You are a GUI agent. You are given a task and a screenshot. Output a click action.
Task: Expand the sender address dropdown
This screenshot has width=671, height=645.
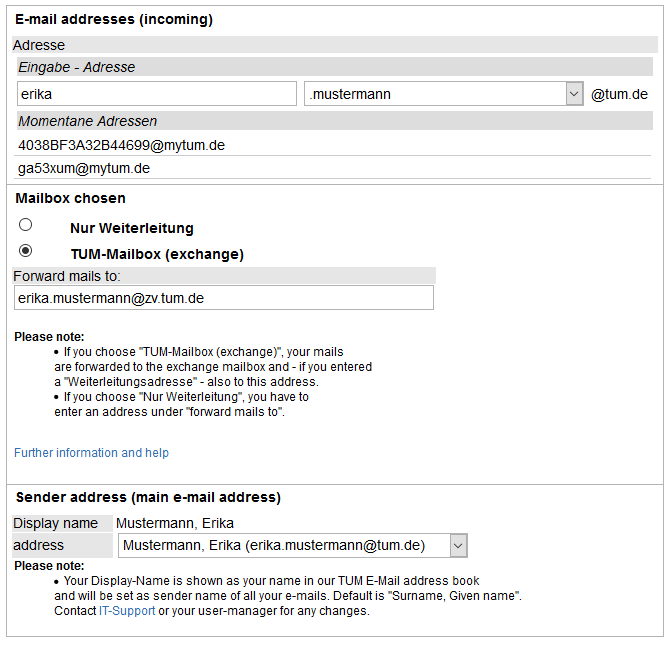pyautogui.click(x=292, y=545)
